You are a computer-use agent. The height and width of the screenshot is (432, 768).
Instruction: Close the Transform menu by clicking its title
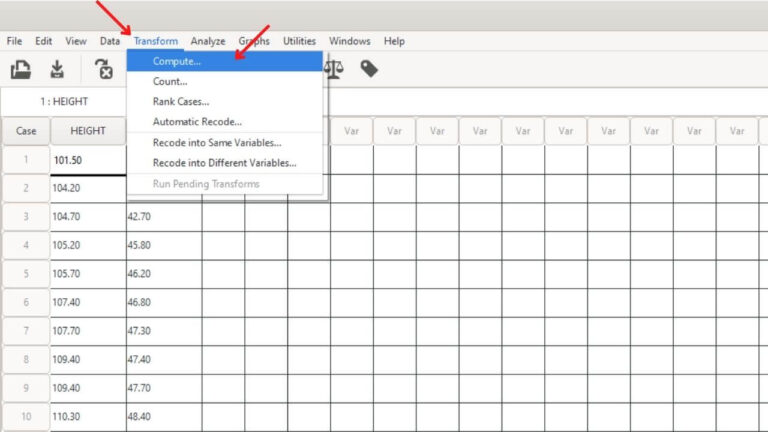coord(156,41)
